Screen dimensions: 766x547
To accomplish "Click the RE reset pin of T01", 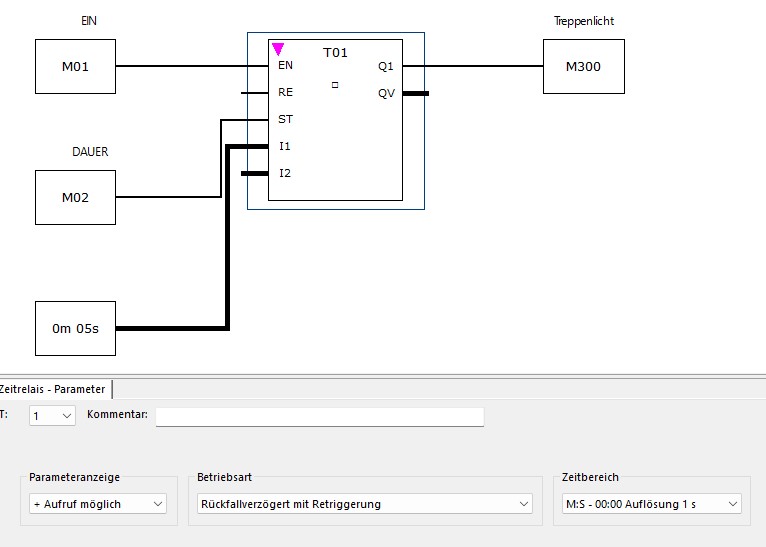I will pyautogui.click(x=285, y=92).
